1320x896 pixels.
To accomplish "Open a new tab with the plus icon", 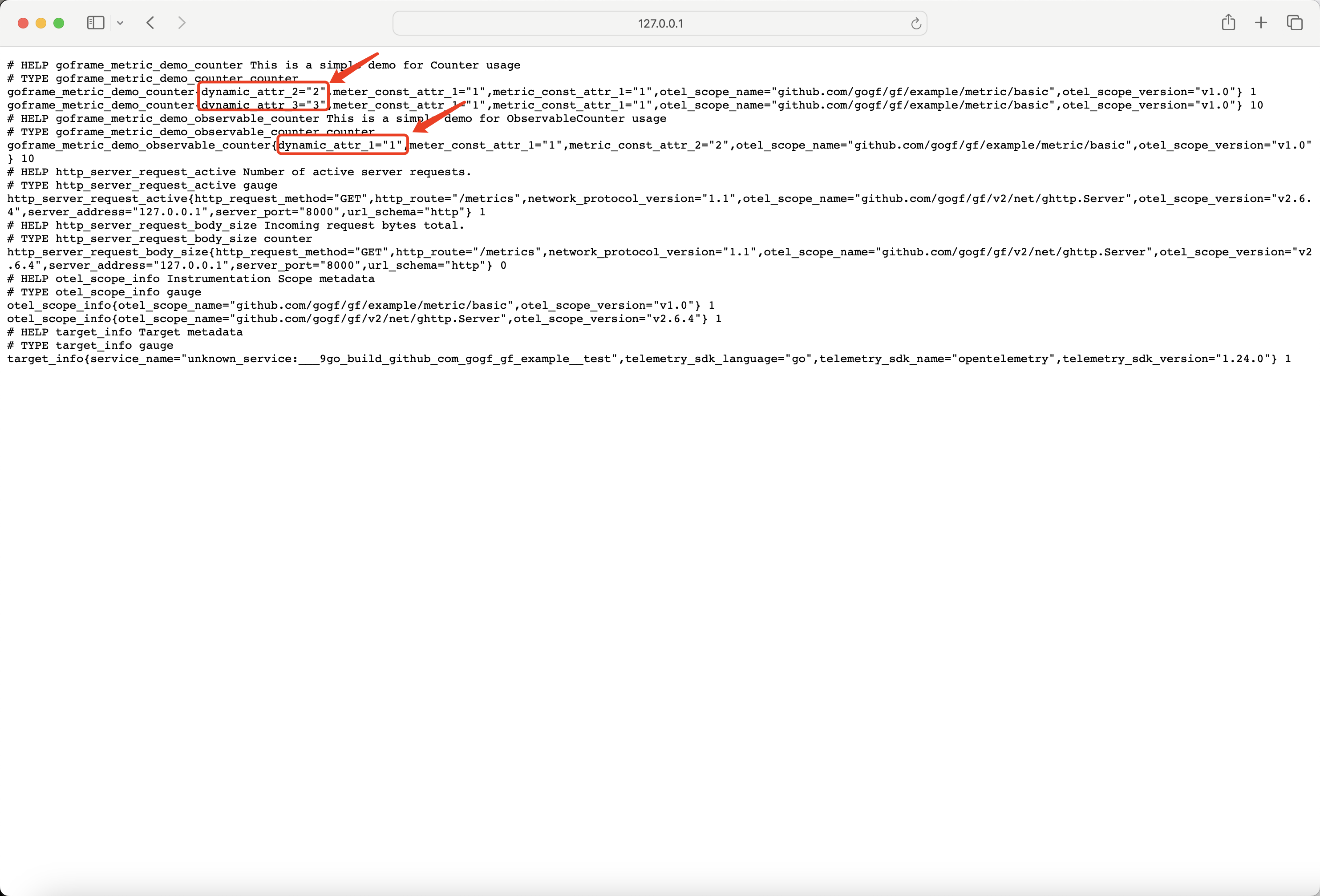I will (1261, 23).
